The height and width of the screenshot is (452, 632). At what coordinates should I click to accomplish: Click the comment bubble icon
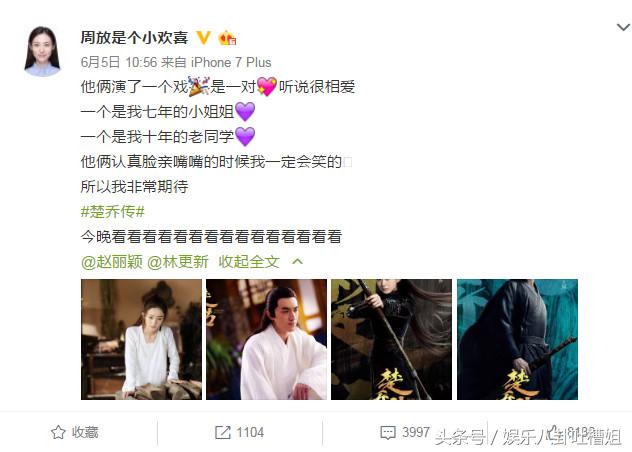coord(388,432)
